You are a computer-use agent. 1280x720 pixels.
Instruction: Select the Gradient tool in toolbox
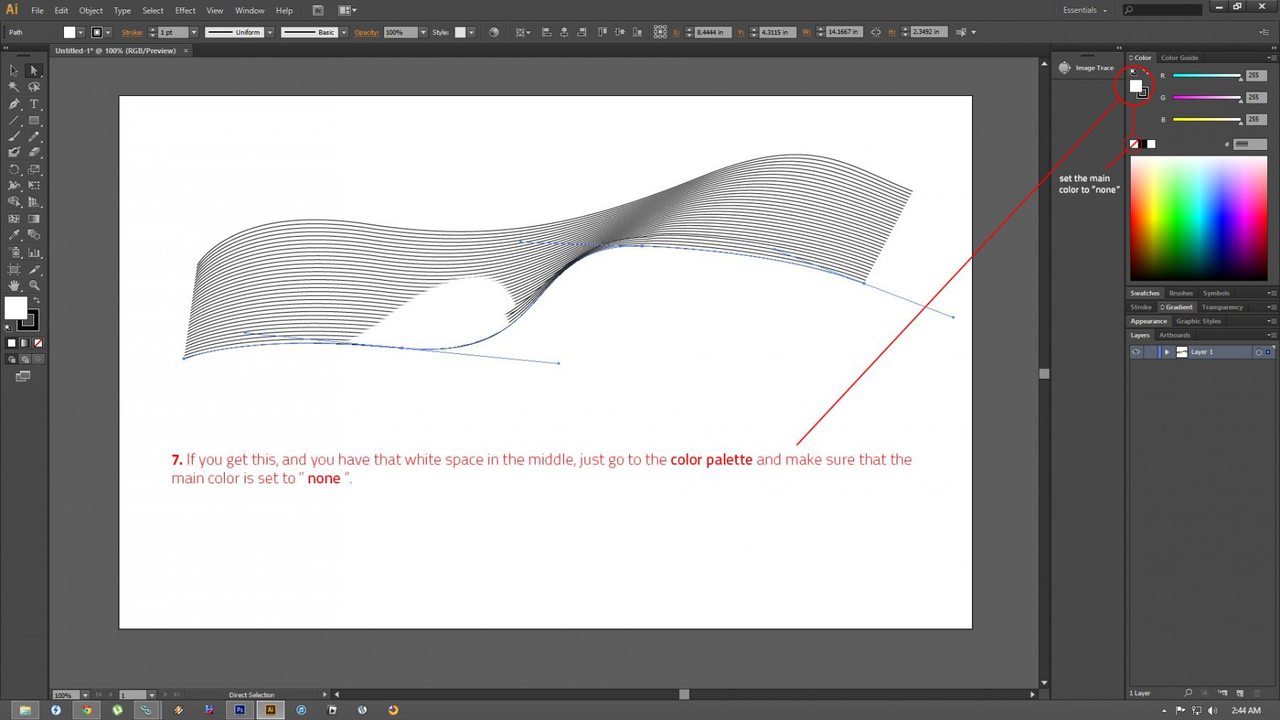point(33,219)
